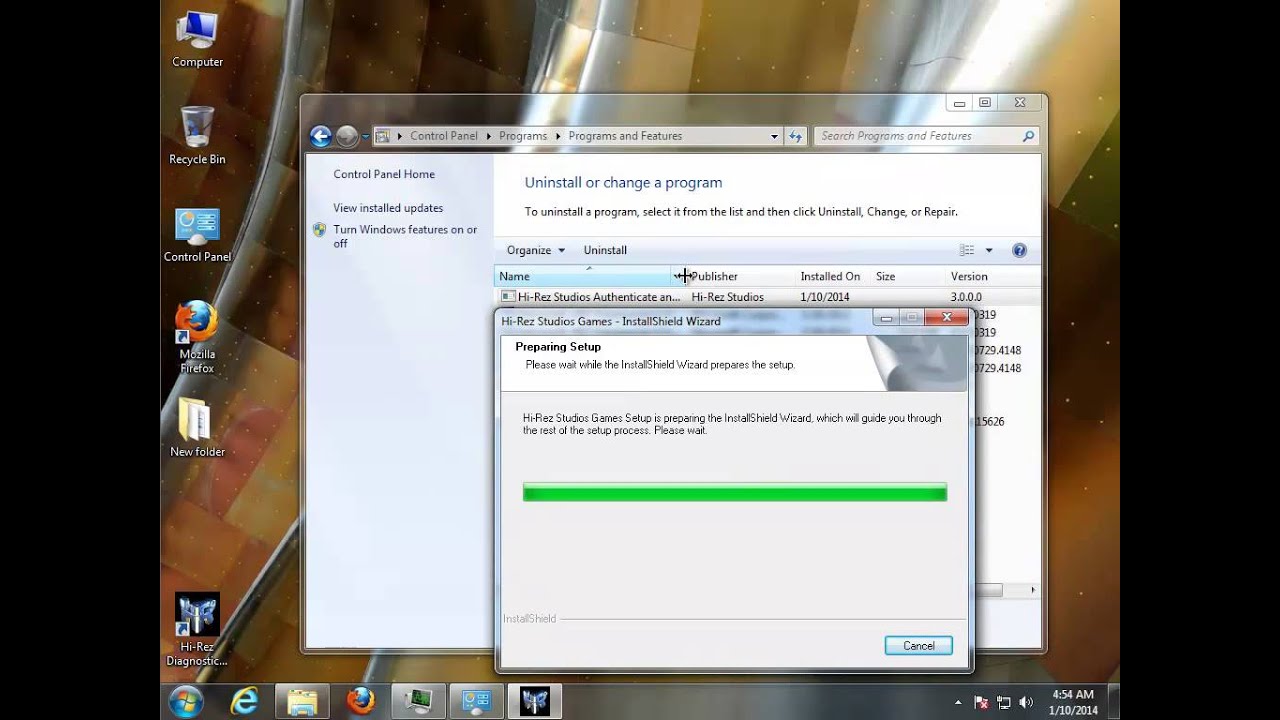Image resolution: width=1280 pixels, height=720 pixels.
Task: Open the volume tray icon
Action: coord(1026,703)
